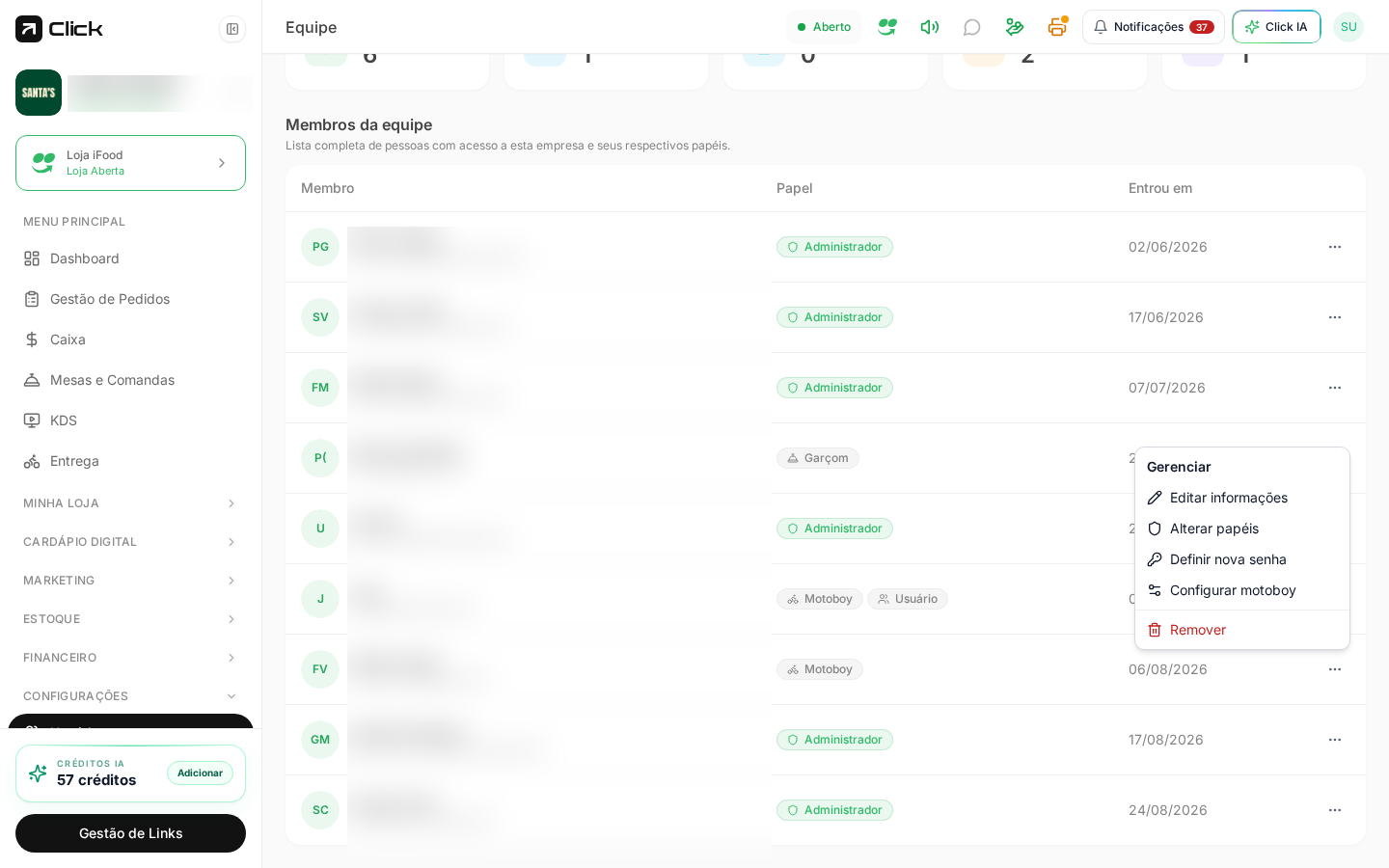Click Adicionar to add AI credits
Viewport: 1389px width, 868px height.
point(200,773)
